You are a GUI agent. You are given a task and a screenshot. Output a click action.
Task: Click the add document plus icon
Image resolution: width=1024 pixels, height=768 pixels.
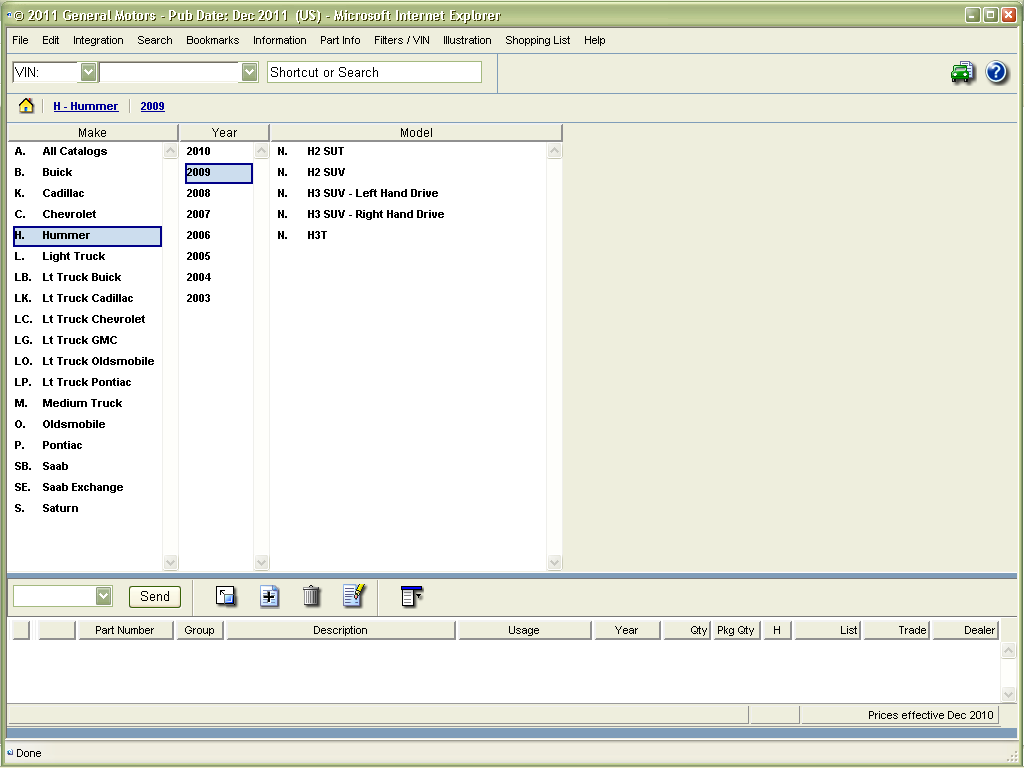pos(269,596)
